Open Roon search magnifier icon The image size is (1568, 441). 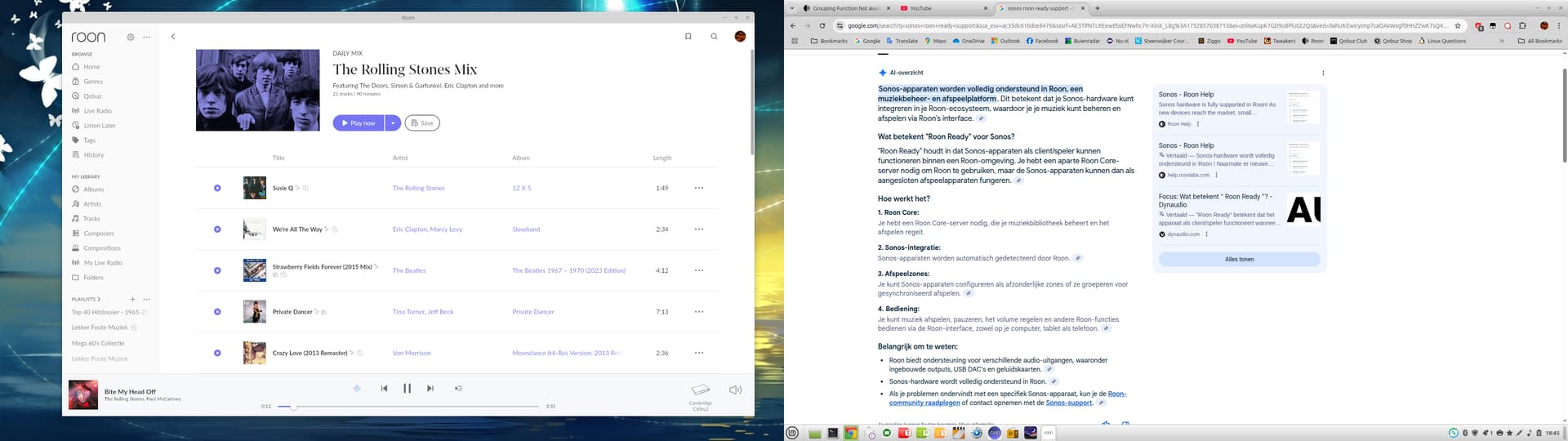(x=714, y=36)
